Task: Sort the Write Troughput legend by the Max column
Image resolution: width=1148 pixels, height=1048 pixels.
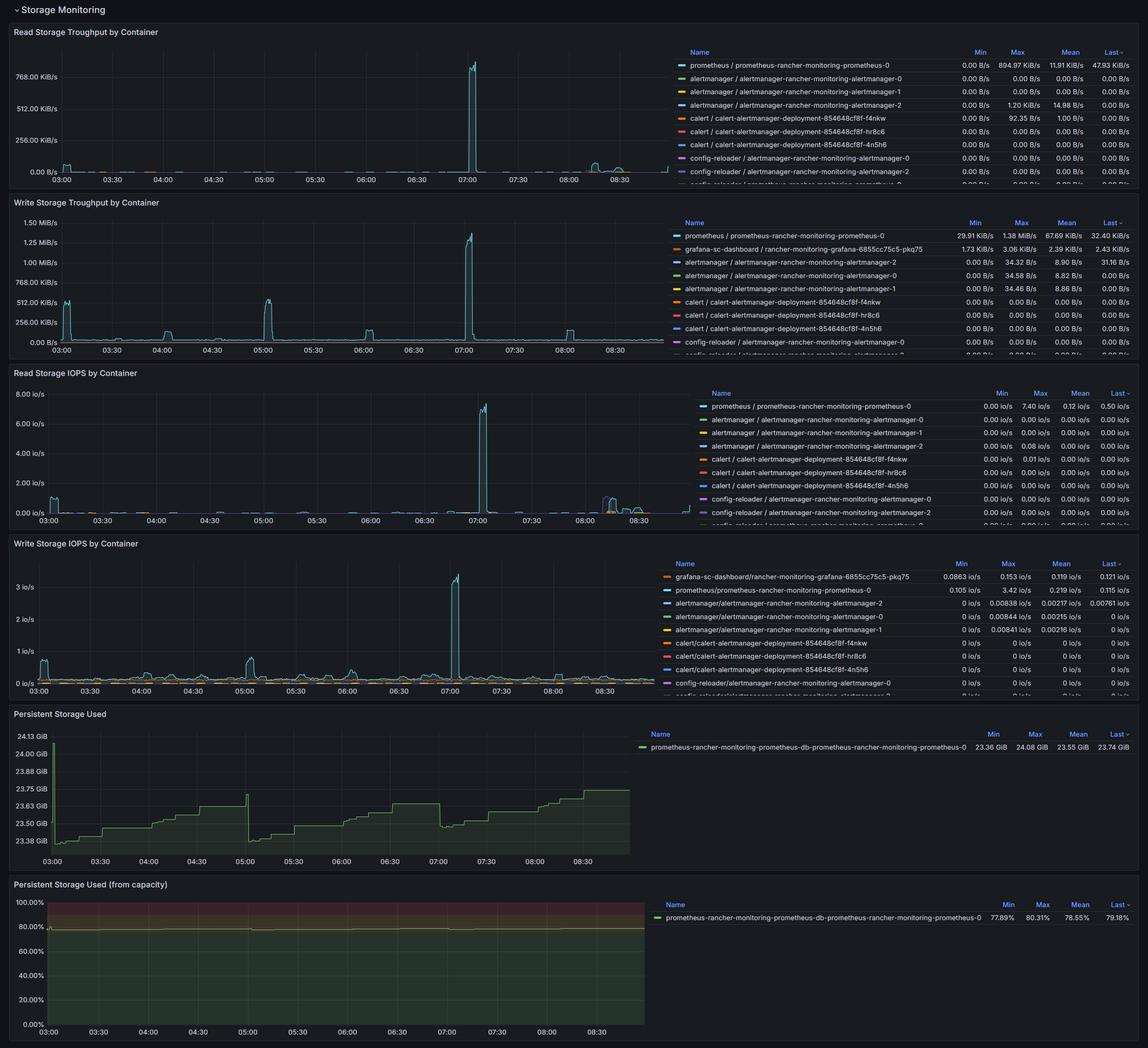Action: (x=1021, y=223)
